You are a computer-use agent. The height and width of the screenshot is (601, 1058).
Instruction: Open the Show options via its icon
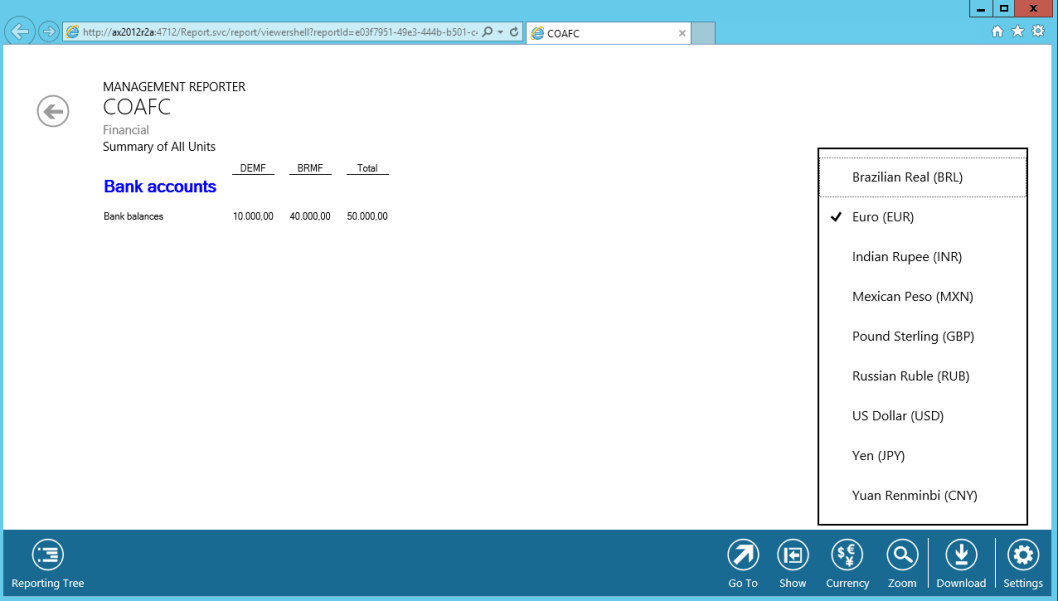[x=793, y=555]
